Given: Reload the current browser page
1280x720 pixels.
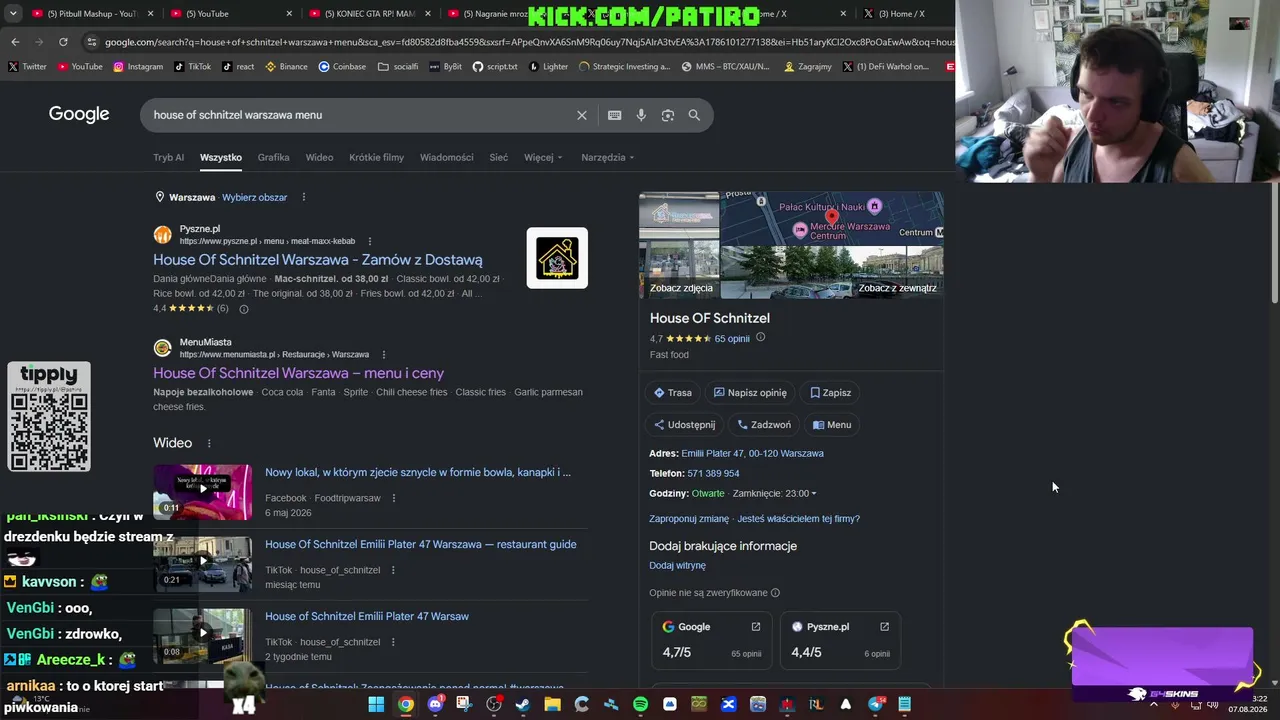Looking at the screenshot, I should 63,42.
